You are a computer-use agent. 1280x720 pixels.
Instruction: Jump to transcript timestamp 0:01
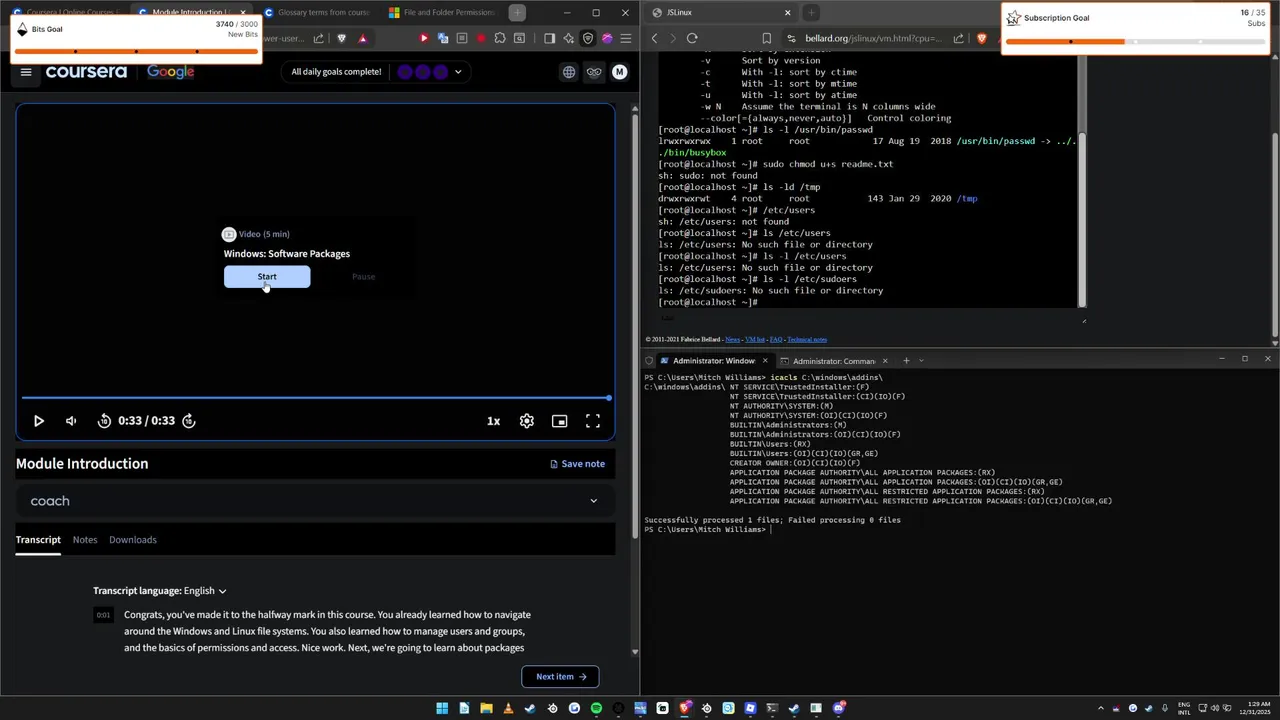pyautogui.click(x=103, y=615)
